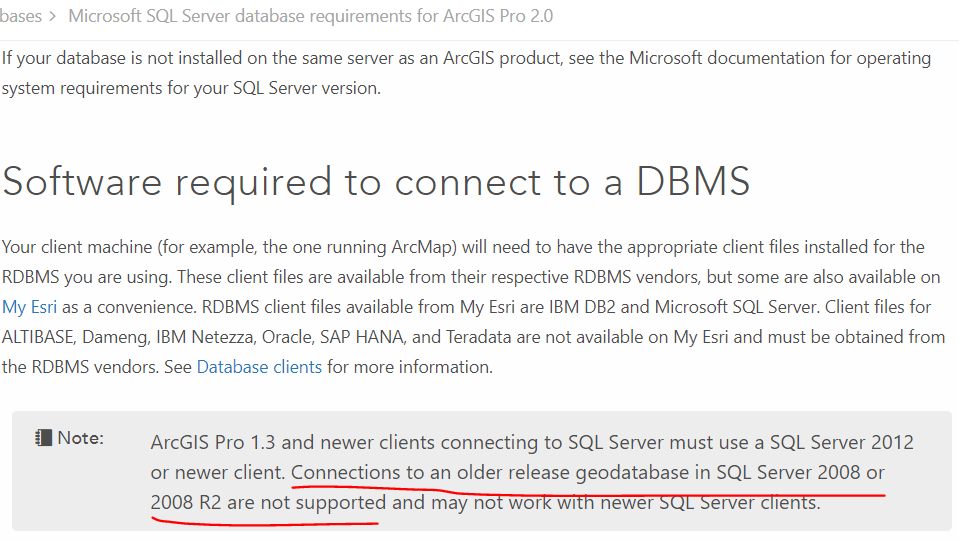Click the underlined "2008 R2 are not supported" text
Screen dimensions: 959x542
(268, 502)
